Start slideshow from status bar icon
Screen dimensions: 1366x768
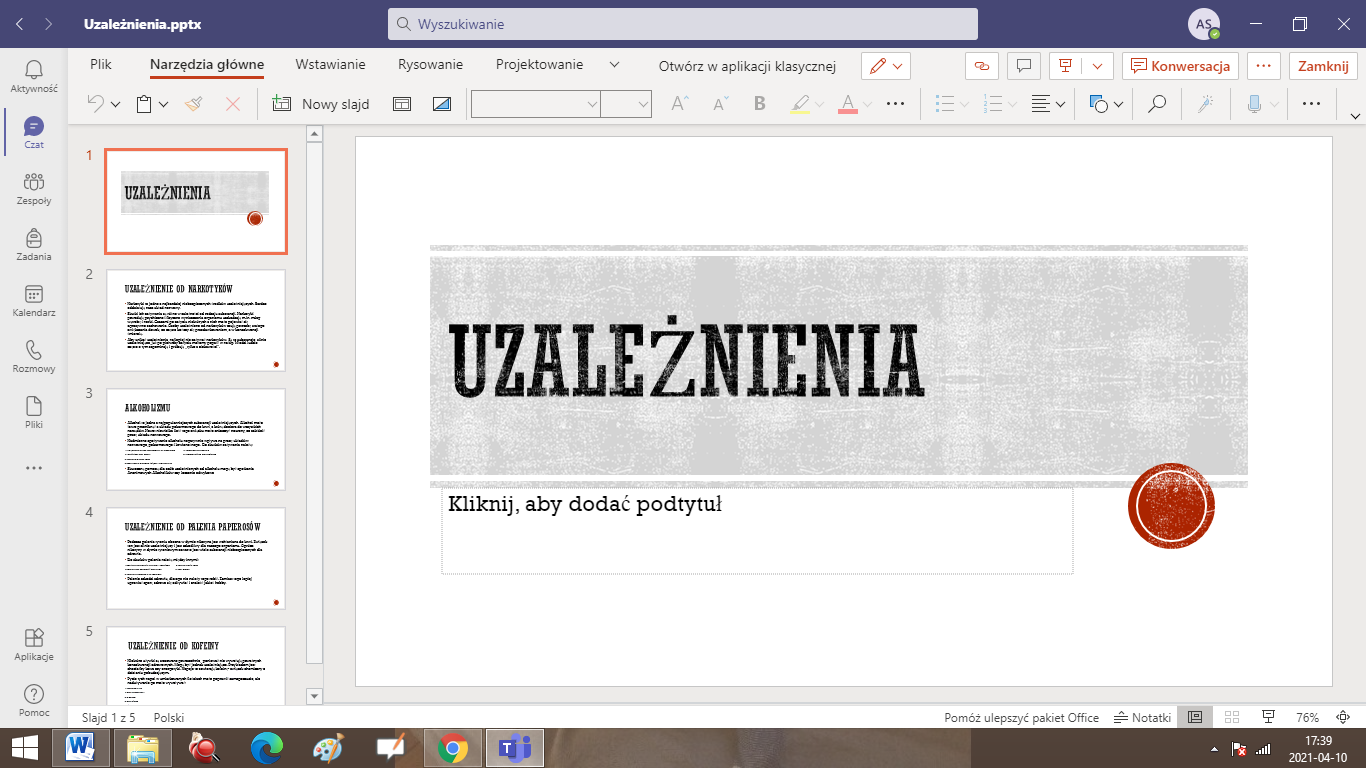pyautogui.click(x=1269, y=717)
